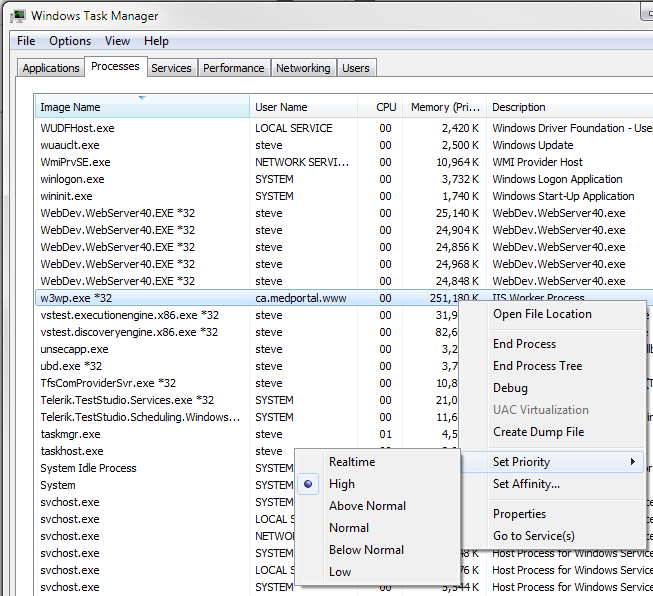Select the ubd.exe *32 process
Image resolution: width=653 pixels, height=596 pixels.
(71, 367)
